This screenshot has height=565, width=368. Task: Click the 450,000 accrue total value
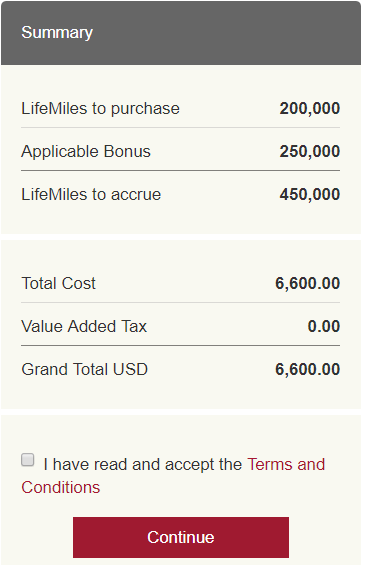(310, 194)
